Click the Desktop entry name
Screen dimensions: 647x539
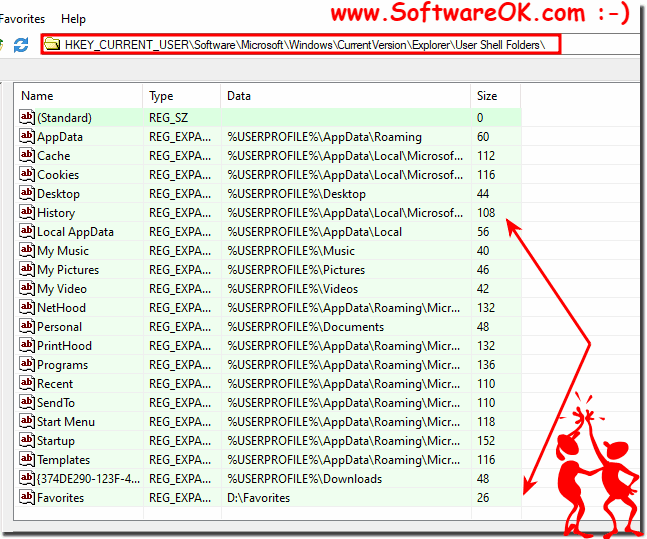pos(58,194)
